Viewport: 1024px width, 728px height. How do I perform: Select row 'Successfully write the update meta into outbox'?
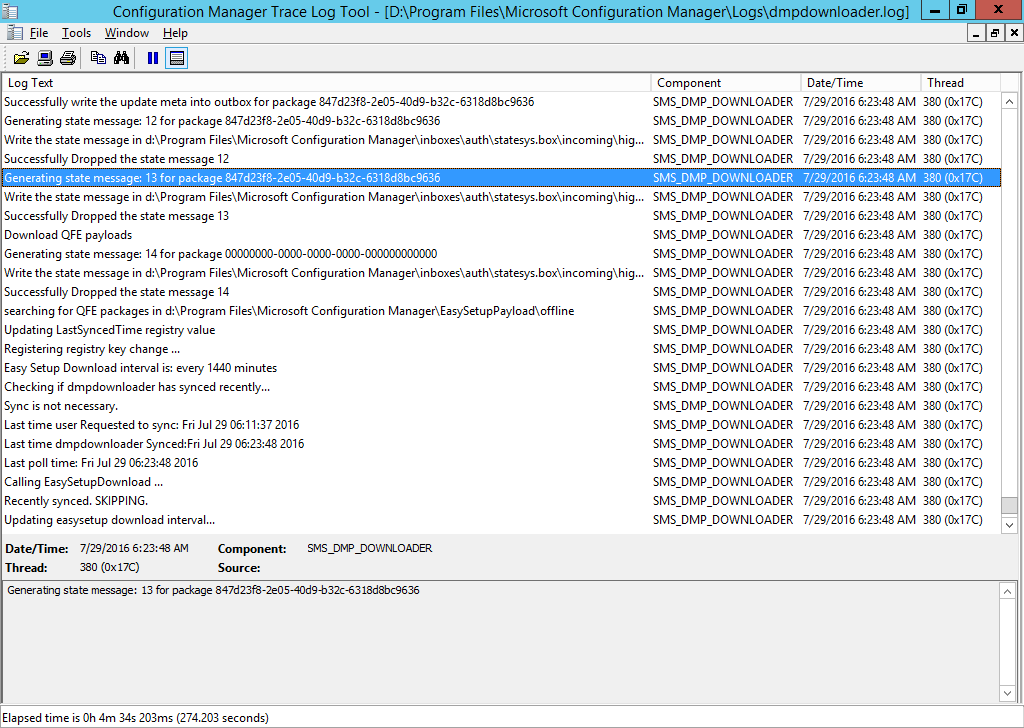(x=501, y=102)
